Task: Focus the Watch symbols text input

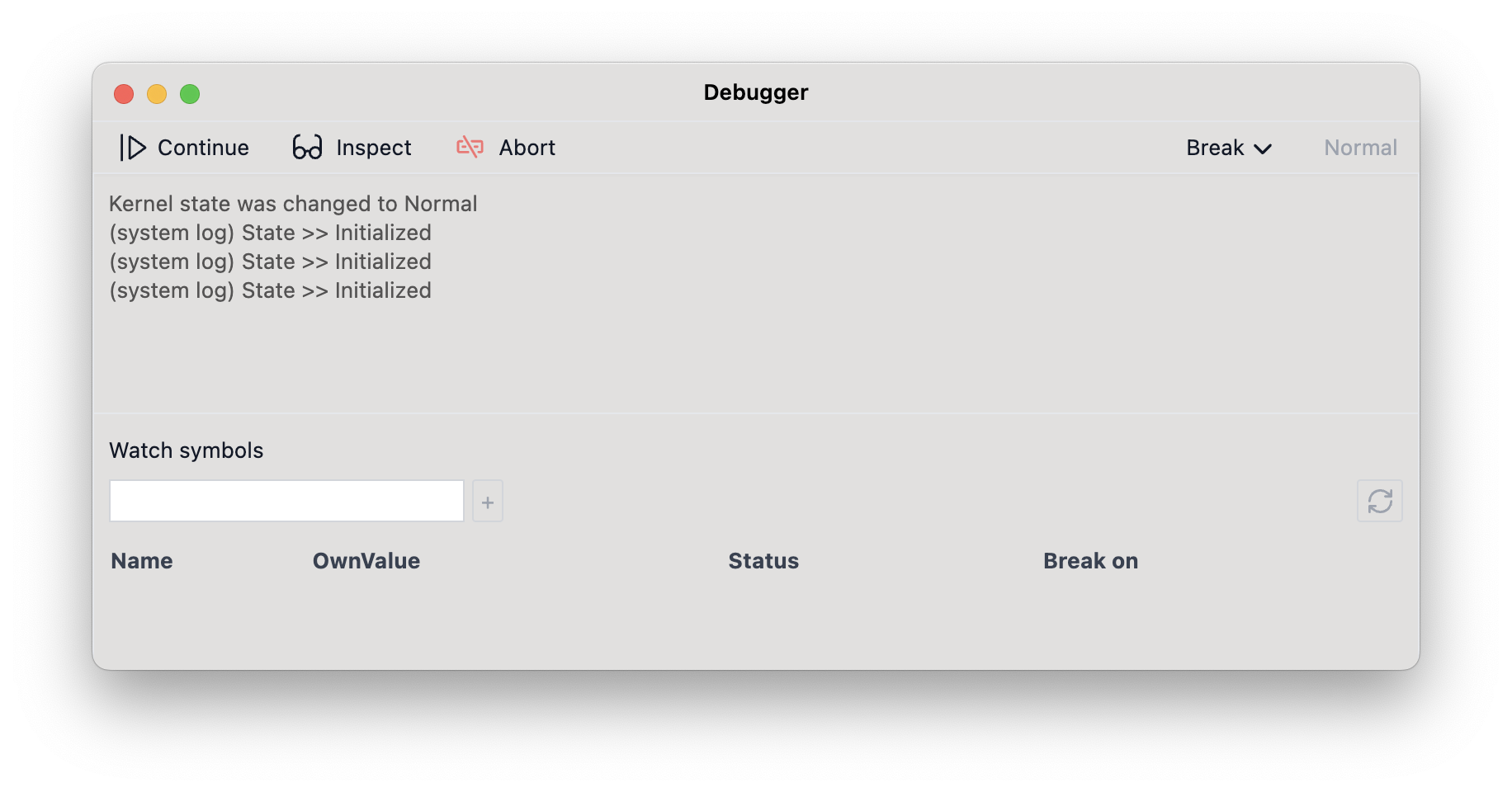Action: coord(286,502)
